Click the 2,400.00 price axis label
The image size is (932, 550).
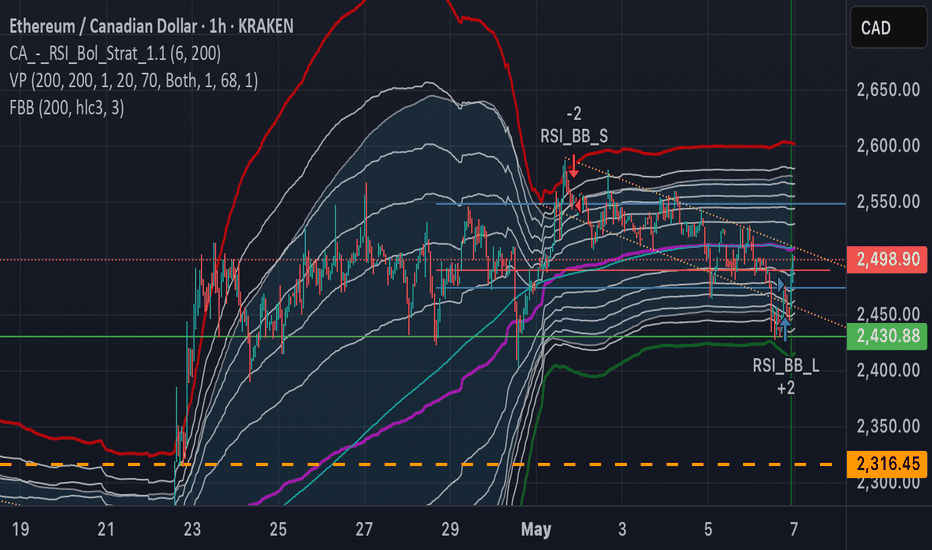tap(888, 370)
